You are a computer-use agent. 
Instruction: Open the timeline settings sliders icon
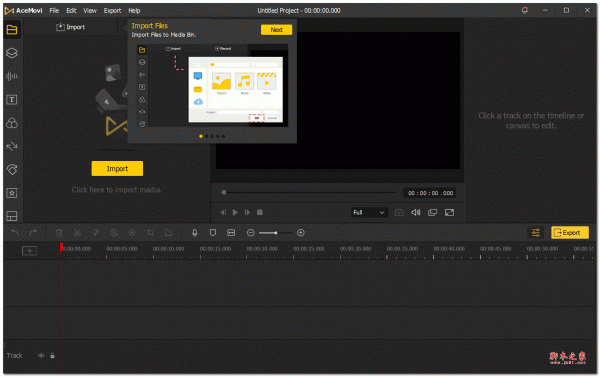pyautogui.click(x=536, y=232)
